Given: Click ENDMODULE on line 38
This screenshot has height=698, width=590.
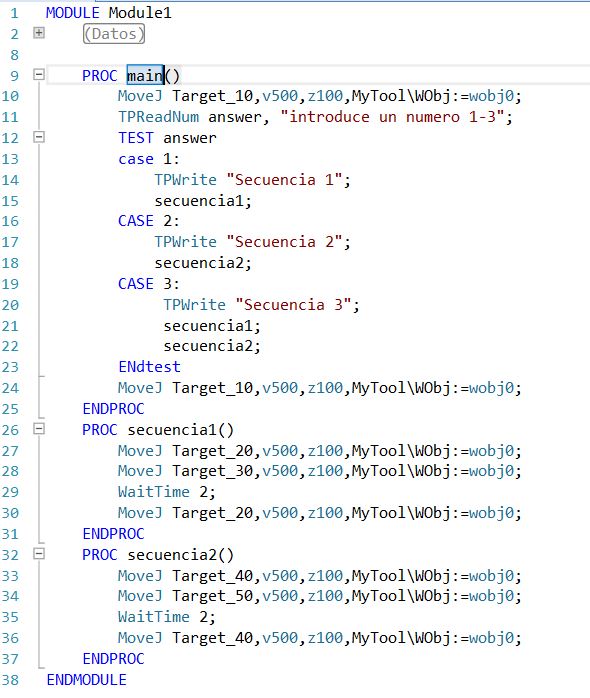Looking at the screenshot, I should 86,680.
